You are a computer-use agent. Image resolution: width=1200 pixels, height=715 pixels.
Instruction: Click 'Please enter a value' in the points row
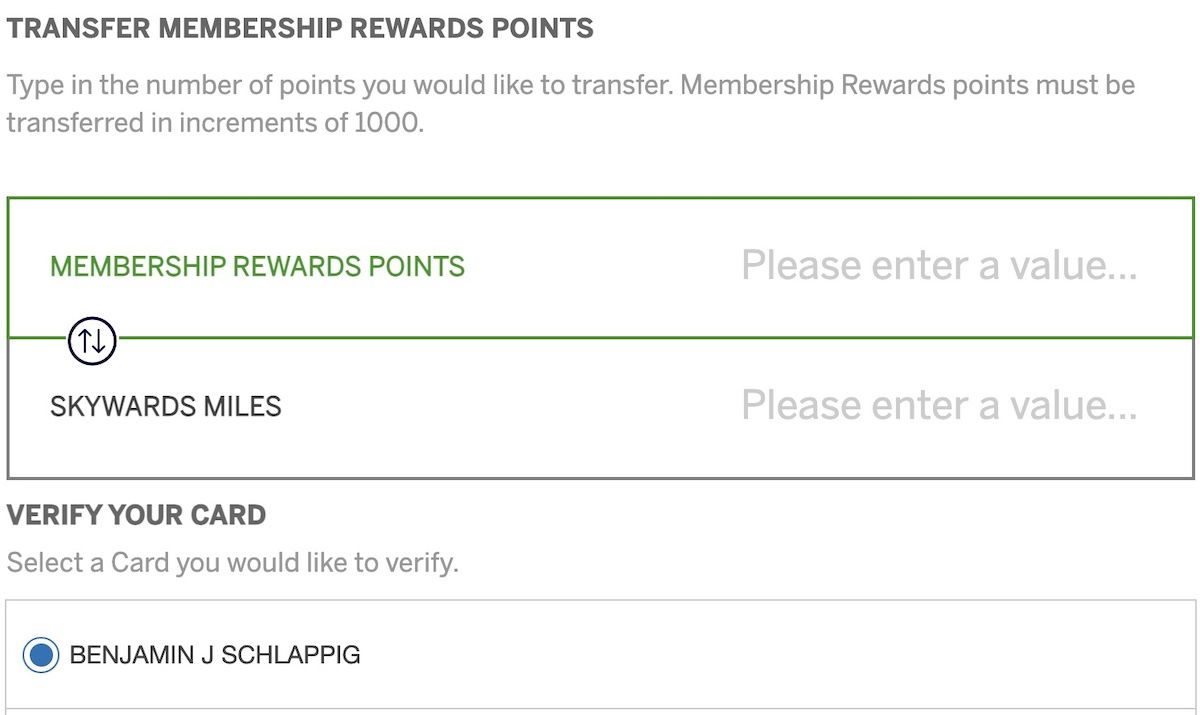coord(938,266)
